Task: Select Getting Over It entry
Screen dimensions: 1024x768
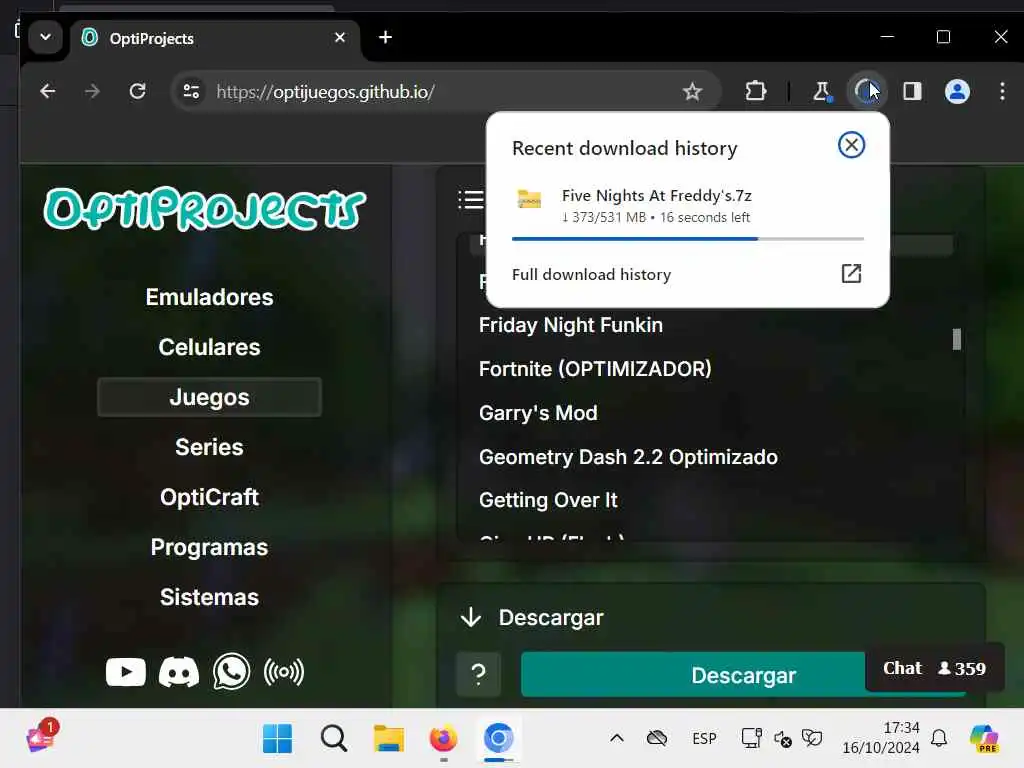Action: click(x=548, y=500)
